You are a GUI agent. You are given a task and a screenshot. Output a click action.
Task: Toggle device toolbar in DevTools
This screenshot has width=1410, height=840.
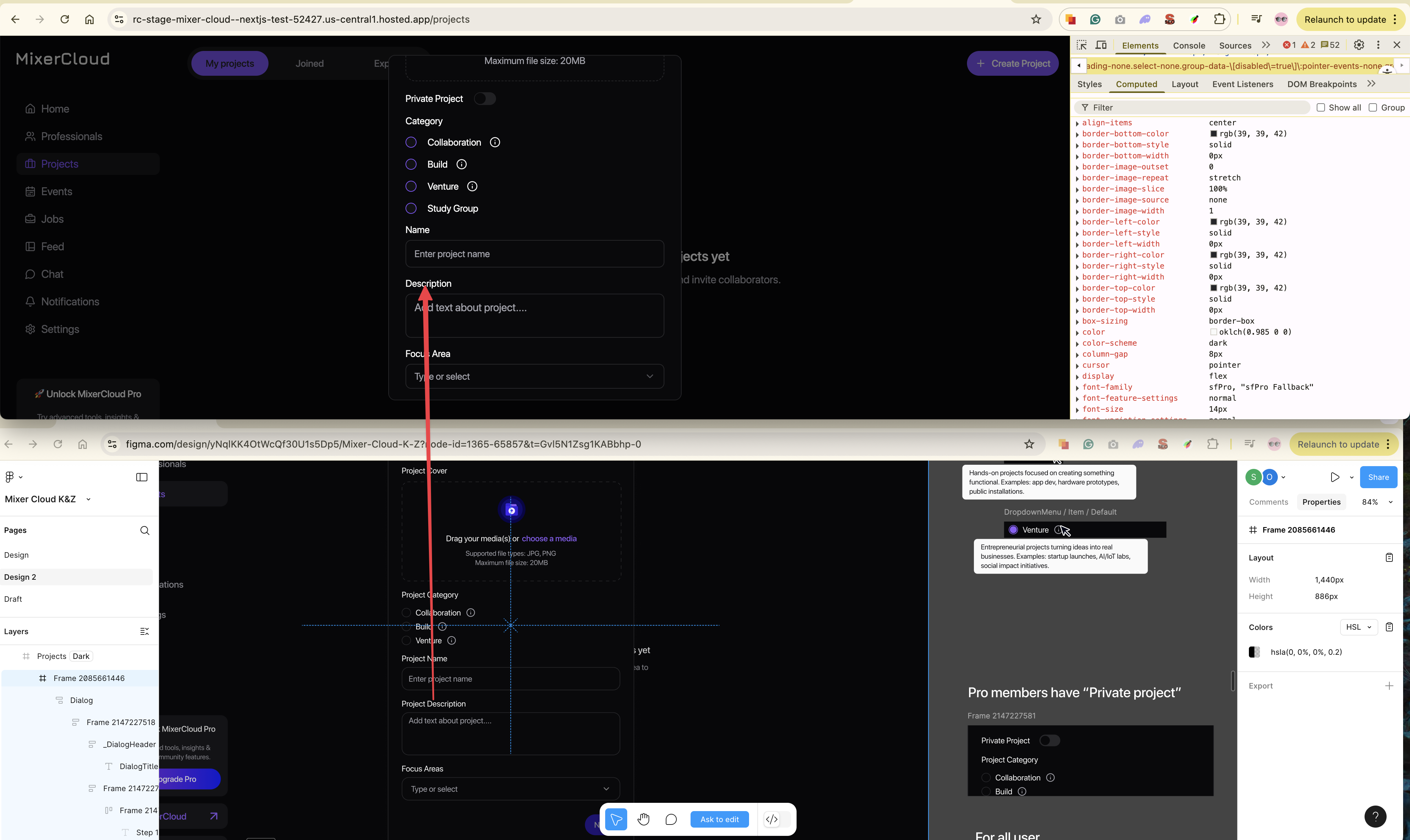1101,45
